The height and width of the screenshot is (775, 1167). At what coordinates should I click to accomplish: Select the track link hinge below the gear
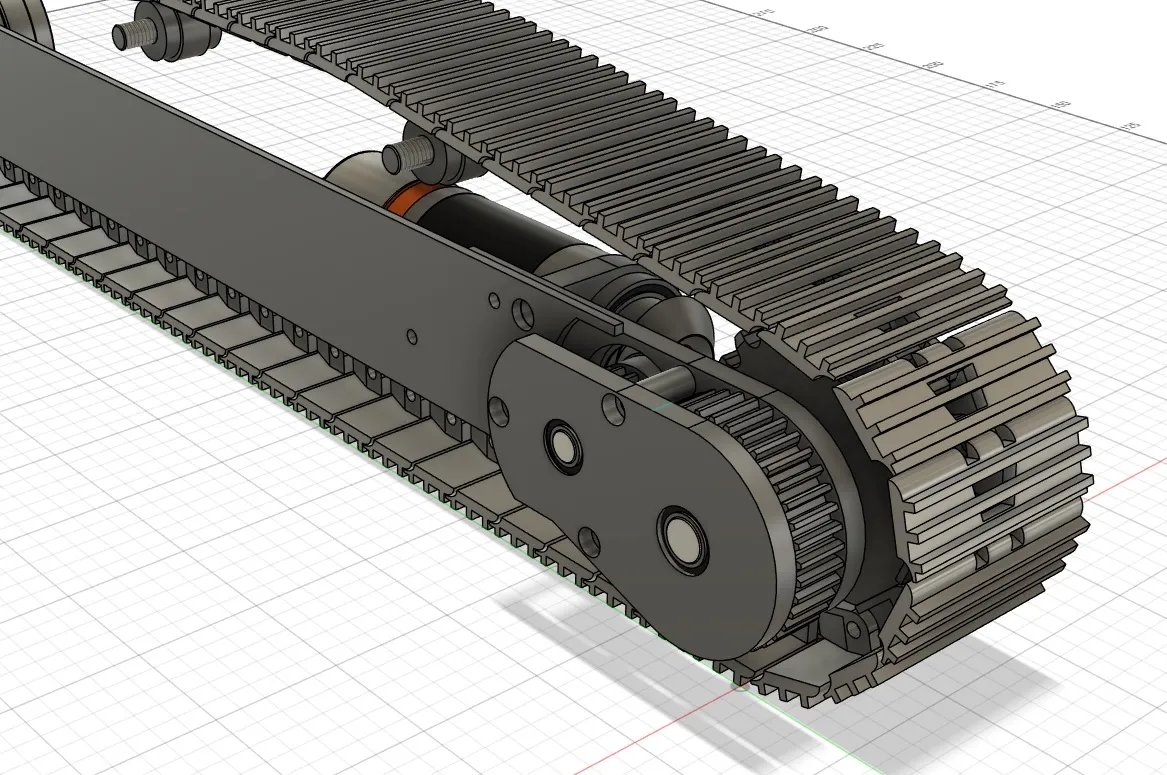855,628
